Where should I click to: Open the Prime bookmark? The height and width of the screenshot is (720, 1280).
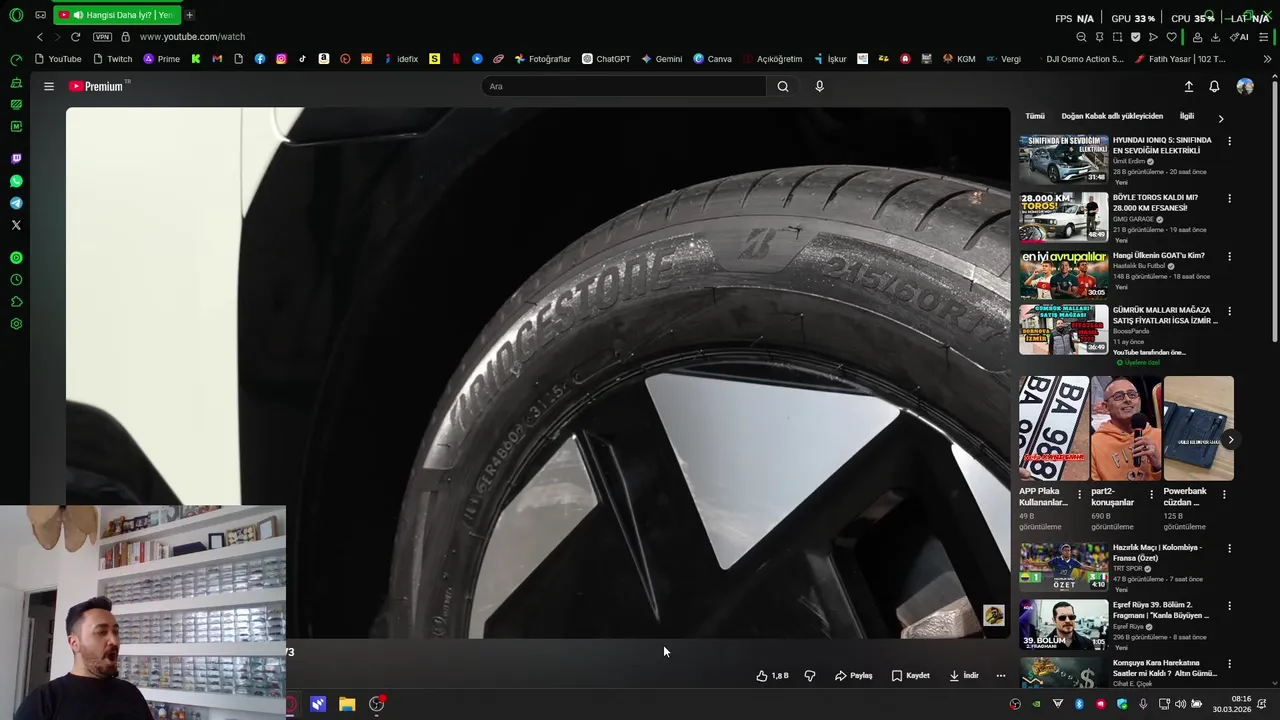(162, 59)
